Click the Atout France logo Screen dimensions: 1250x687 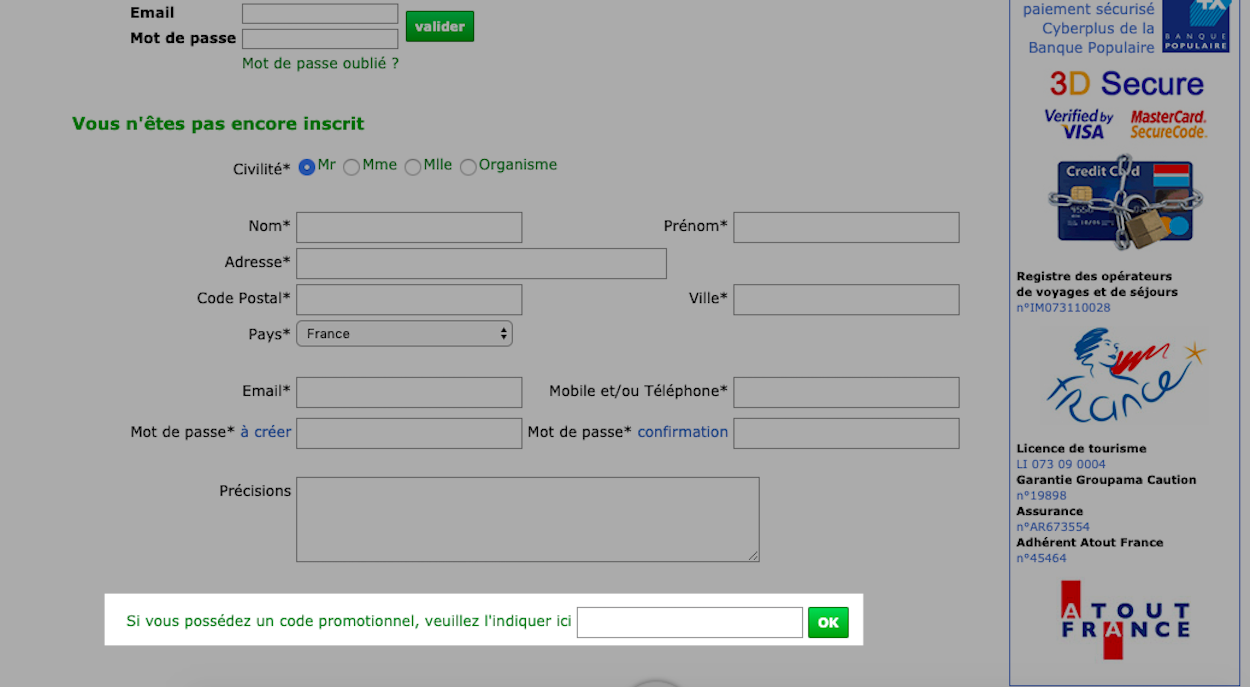(1125, 620)
